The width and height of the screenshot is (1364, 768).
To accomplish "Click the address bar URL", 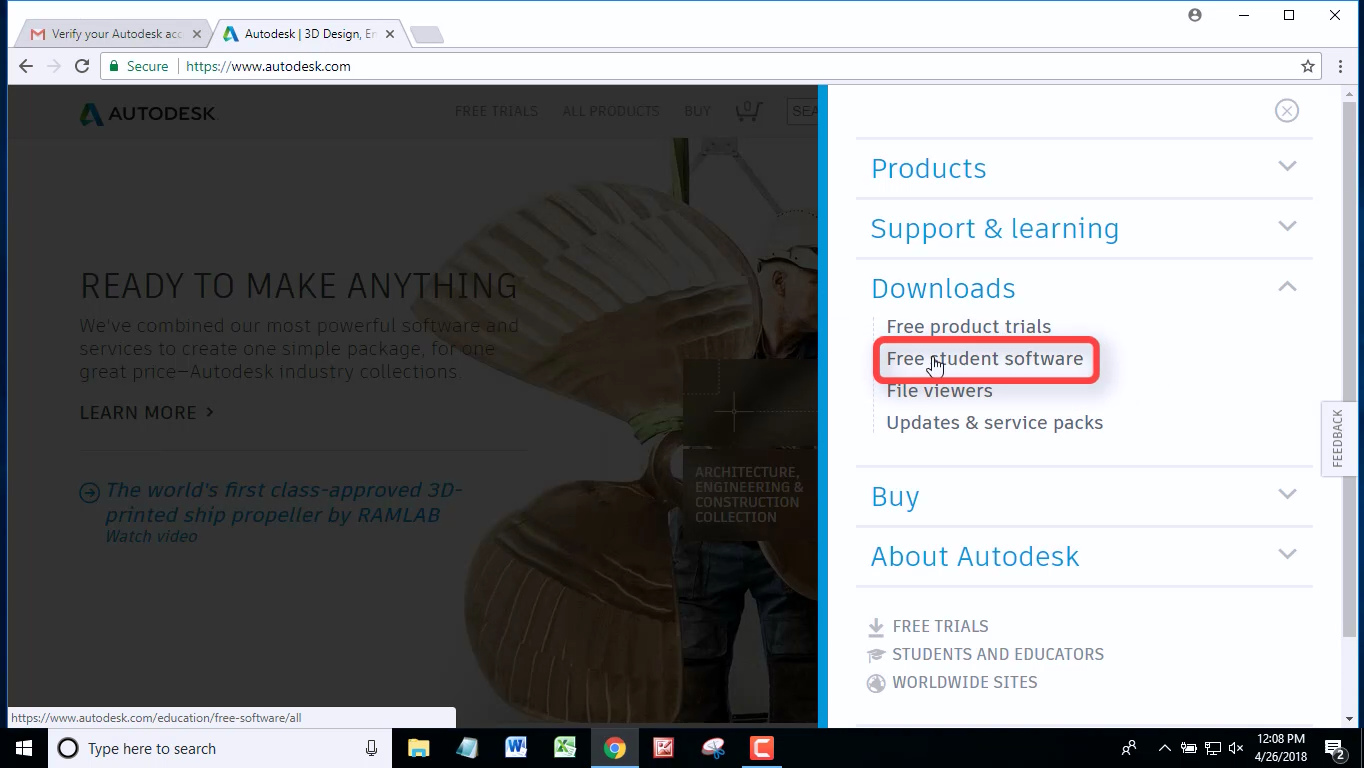I will 268,66.
